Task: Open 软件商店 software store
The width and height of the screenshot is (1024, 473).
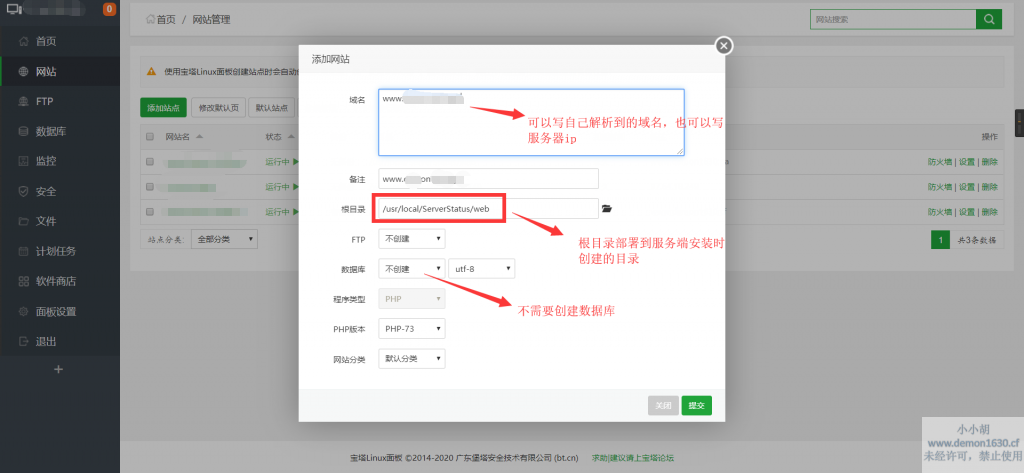Action: click(56, 281)
